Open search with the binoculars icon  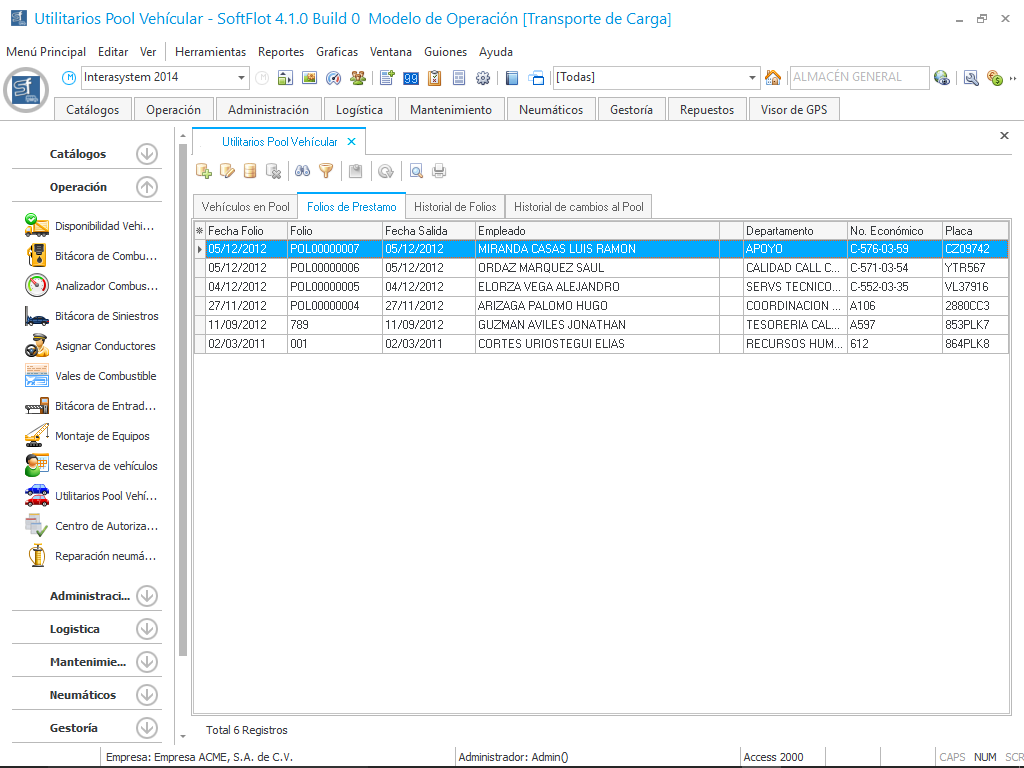(302, 171)
